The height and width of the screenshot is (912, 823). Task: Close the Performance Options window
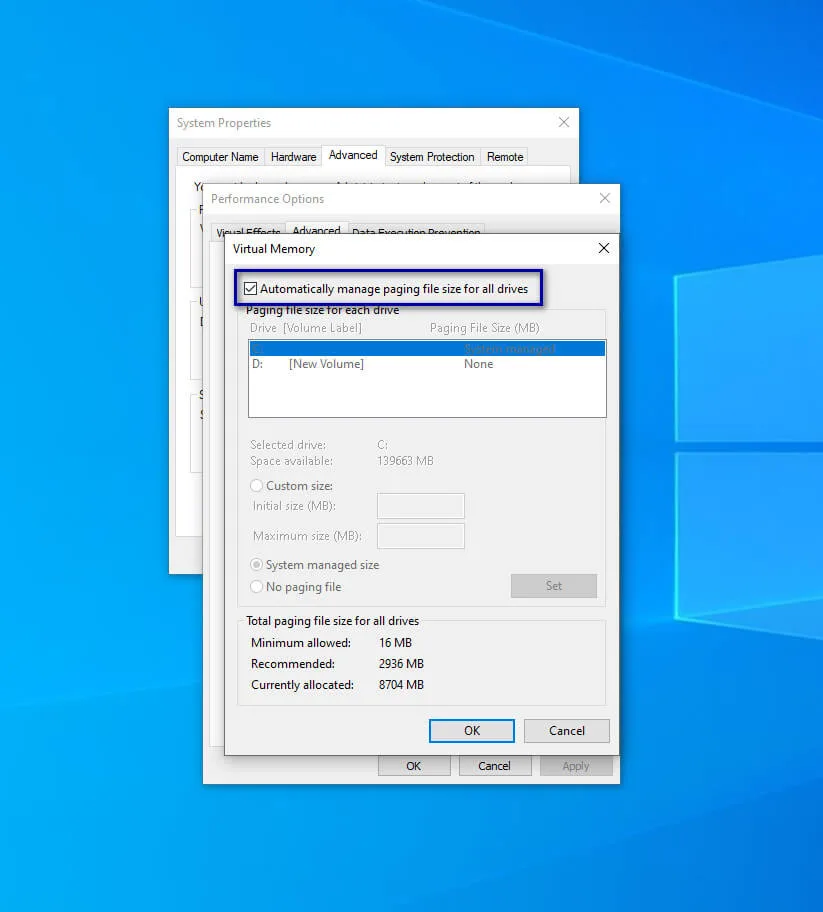coord(605,198)
